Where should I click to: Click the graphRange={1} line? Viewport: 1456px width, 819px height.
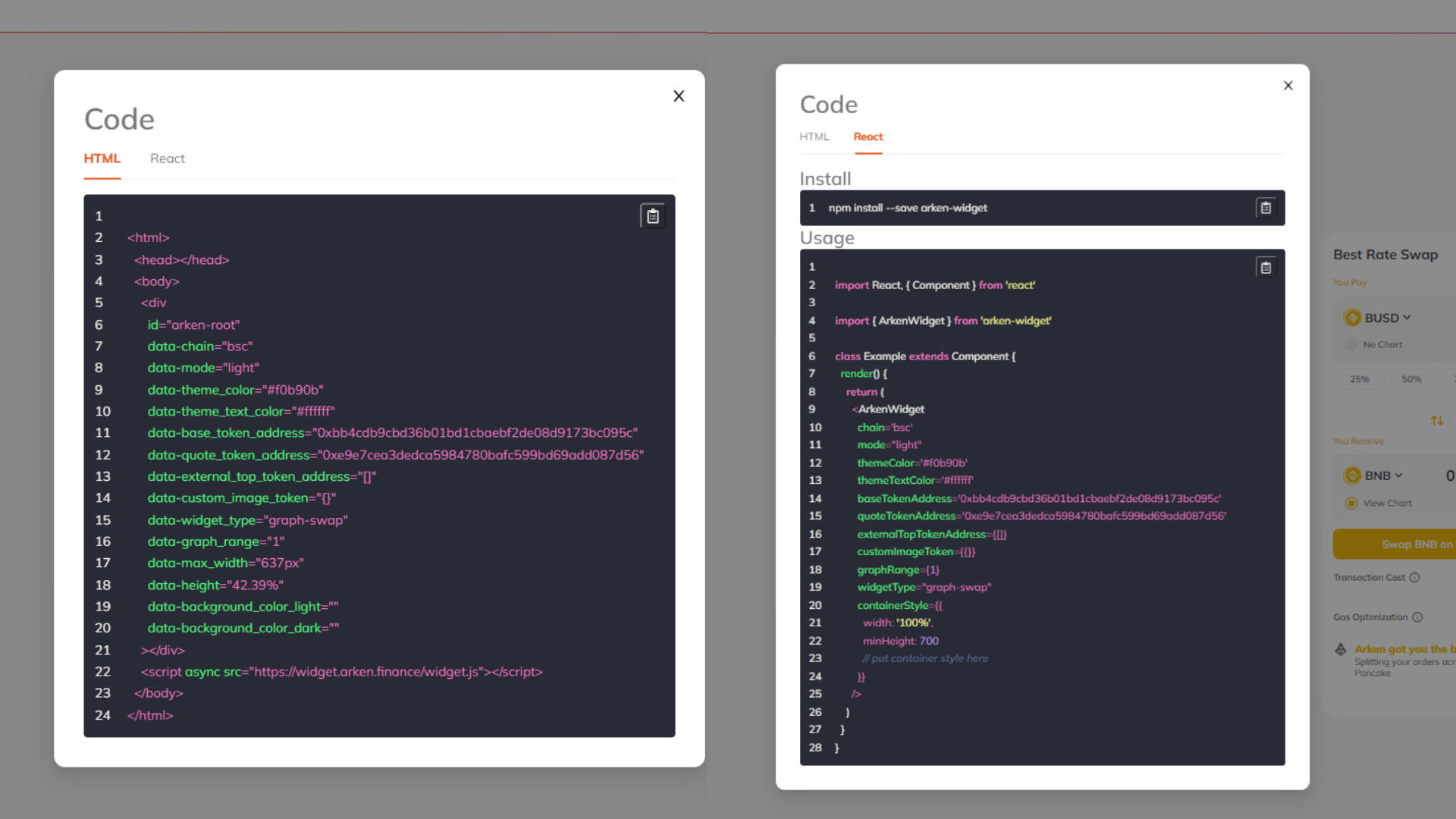point(898,570)
